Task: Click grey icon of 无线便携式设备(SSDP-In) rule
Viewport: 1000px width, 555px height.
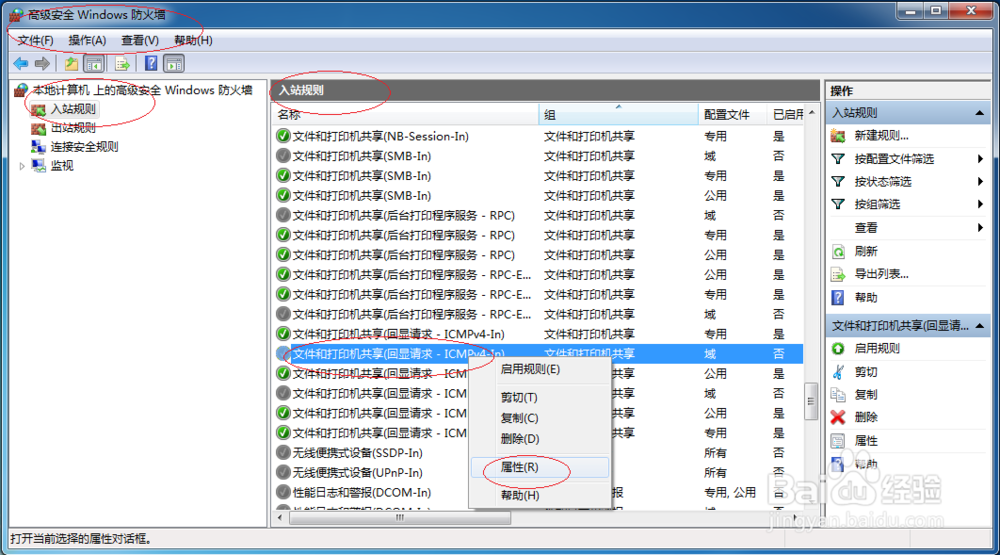Action: click(283, 452)
